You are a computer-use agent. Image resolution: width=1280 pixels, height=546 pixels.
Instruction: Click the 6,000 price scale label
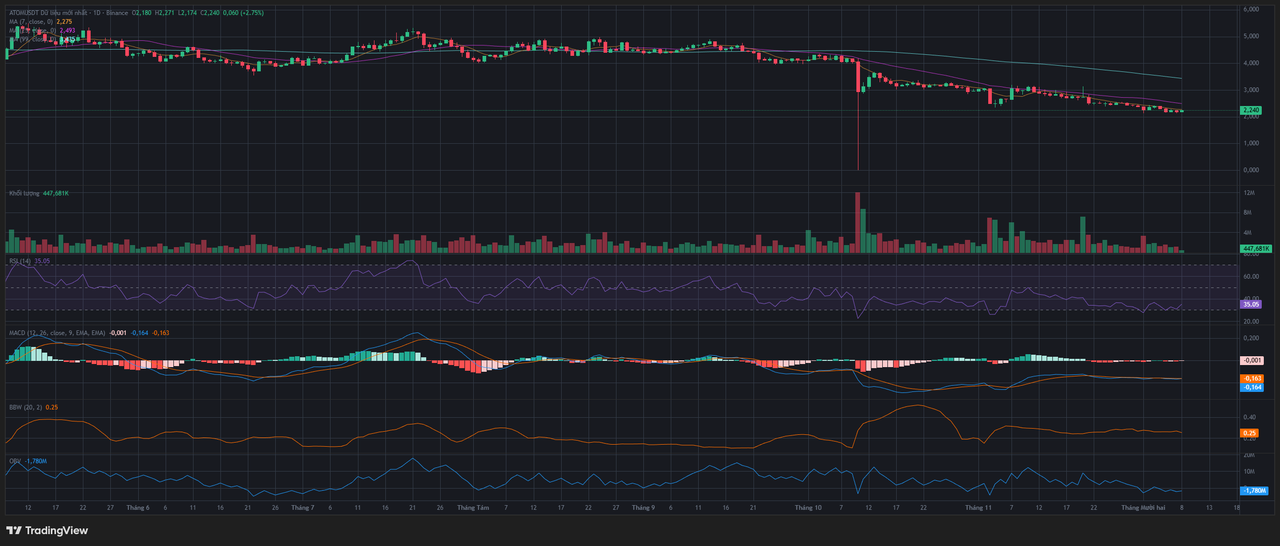(1249, 8)
